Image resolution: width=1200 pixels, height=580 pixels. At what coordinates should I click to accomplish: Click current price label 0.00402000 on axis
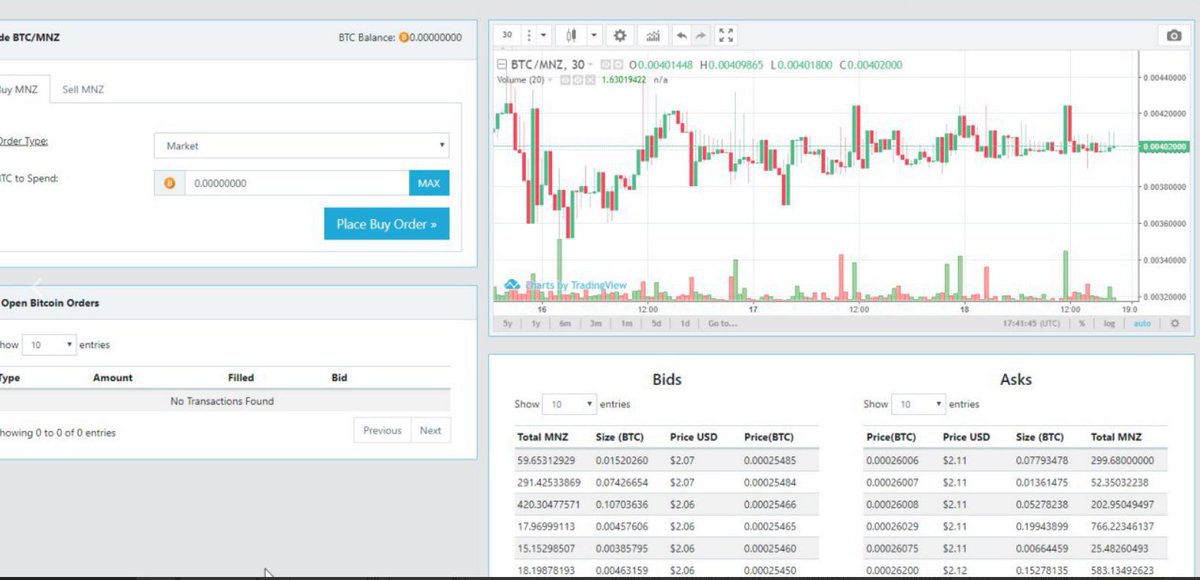pos(1163,146)
